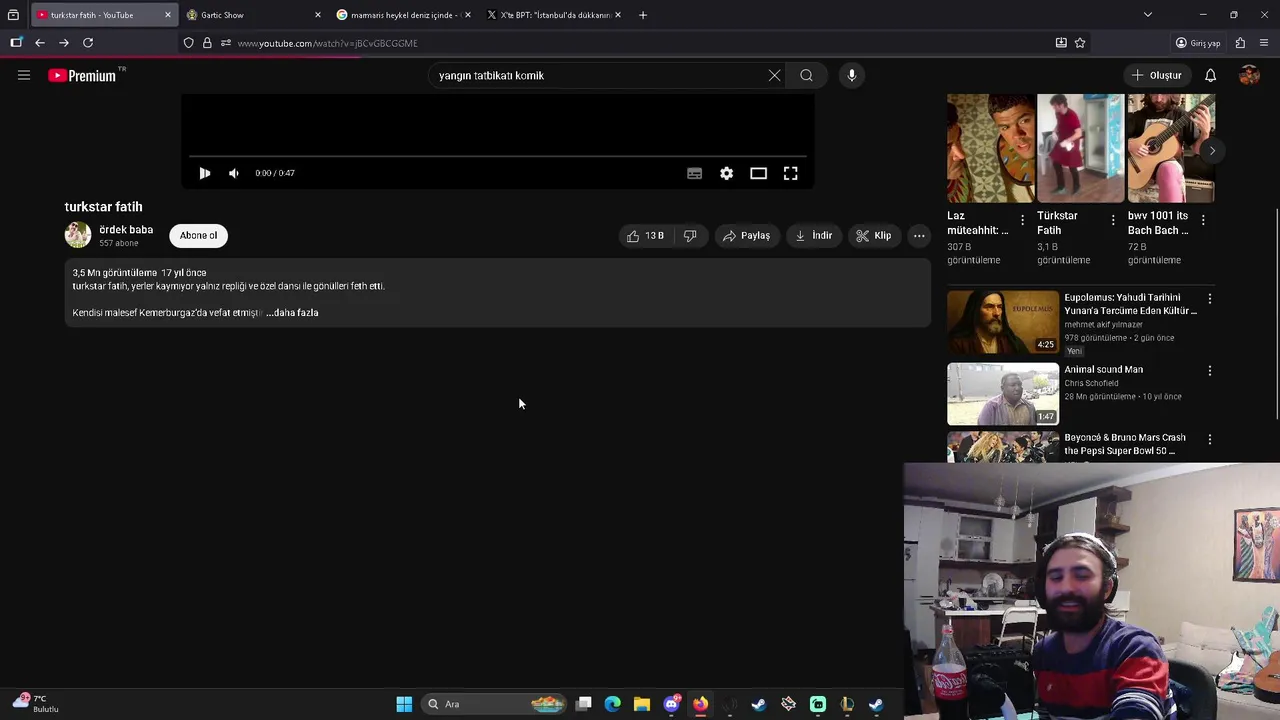Open the weather widget showing 7°C
This screenshot has height=720, width=1280.
click(x=36, y=703)
